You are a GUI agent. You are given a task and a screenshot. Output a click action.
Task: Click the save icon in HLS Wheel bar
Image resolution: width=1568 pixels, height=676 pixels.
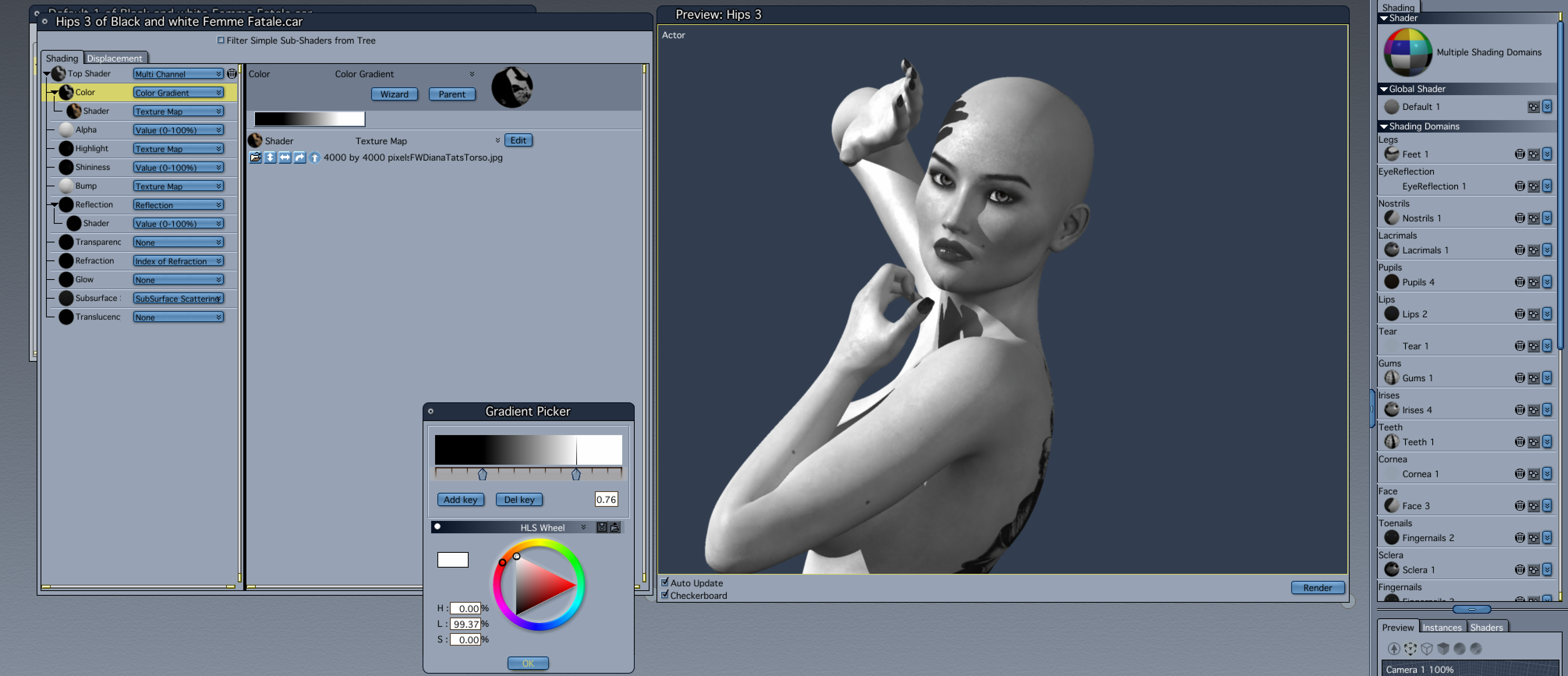point(602,527)
